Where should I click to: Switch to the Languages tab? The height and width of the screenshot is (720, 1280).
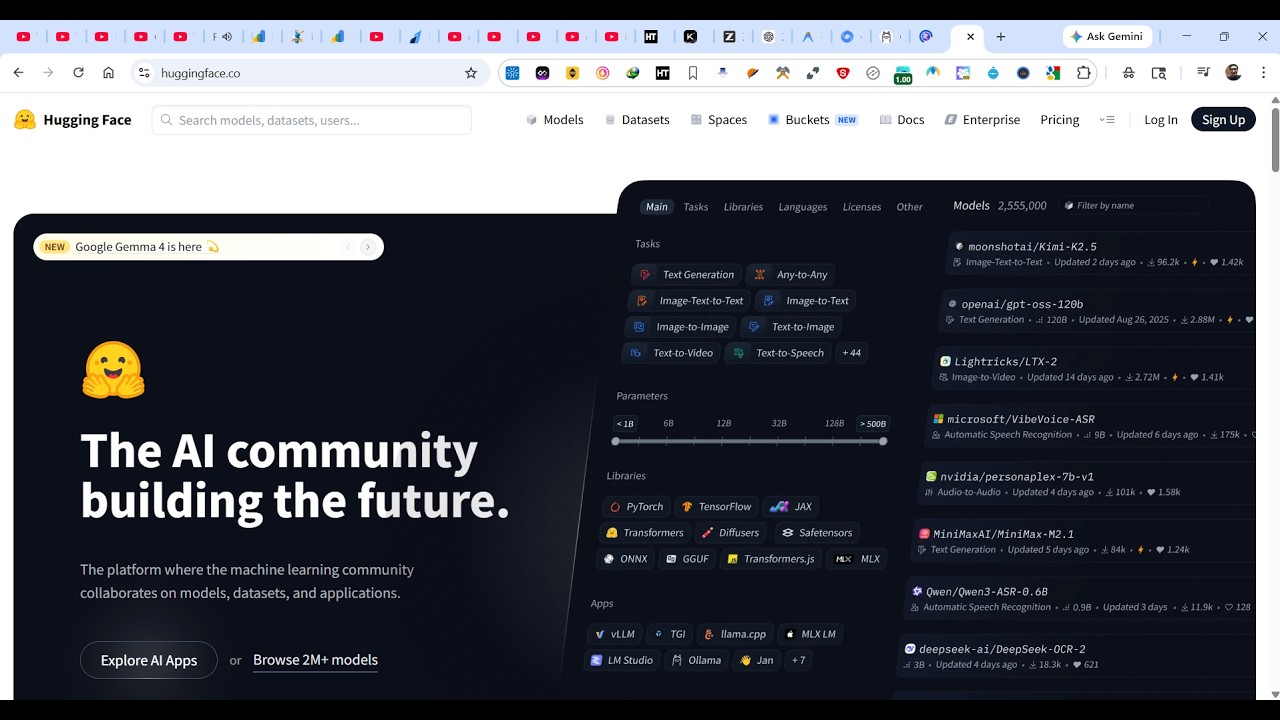click(x=803, y=207)
